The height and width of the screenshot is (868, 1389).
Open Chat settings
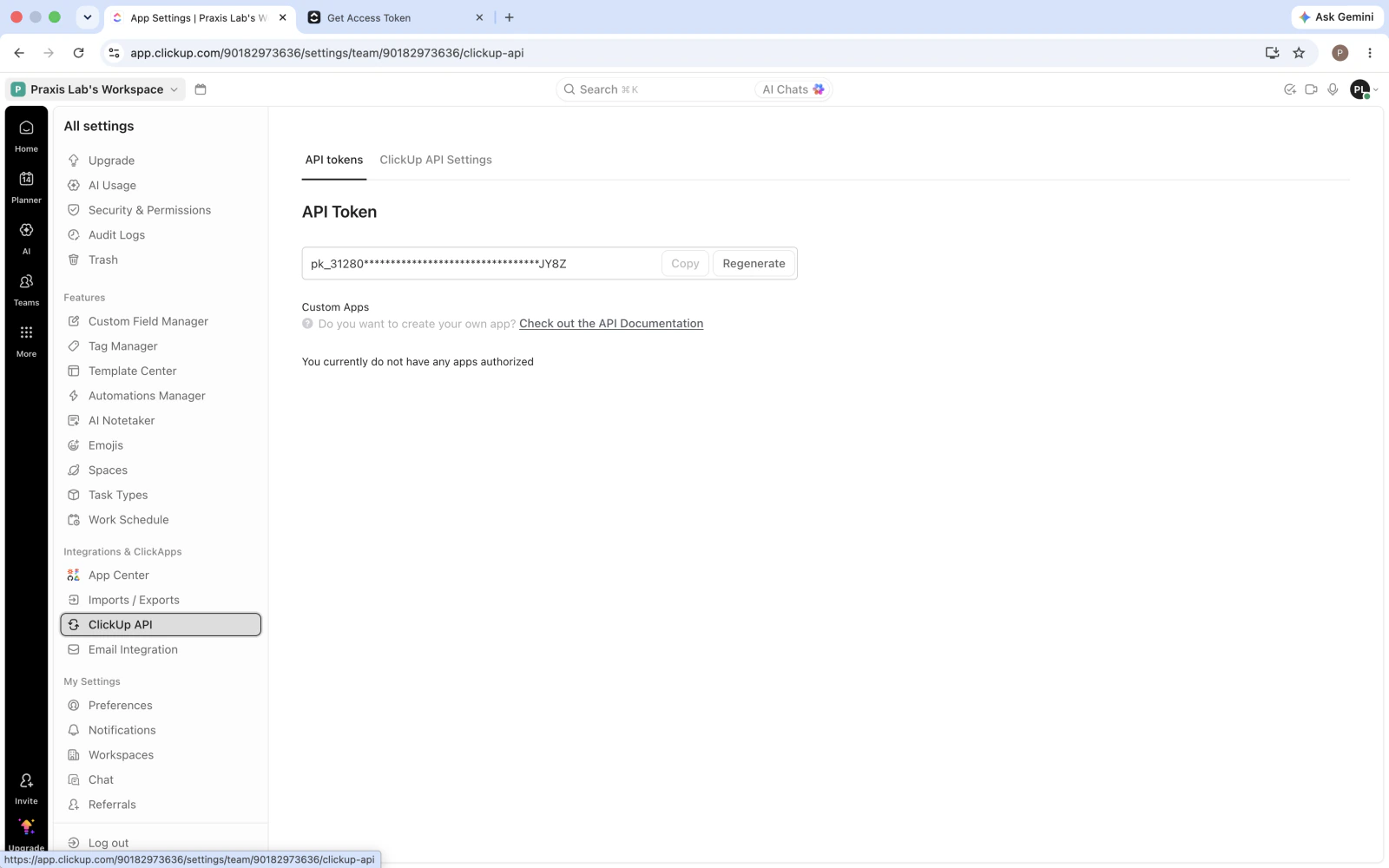pyautogui.click(x=160, y=779)
